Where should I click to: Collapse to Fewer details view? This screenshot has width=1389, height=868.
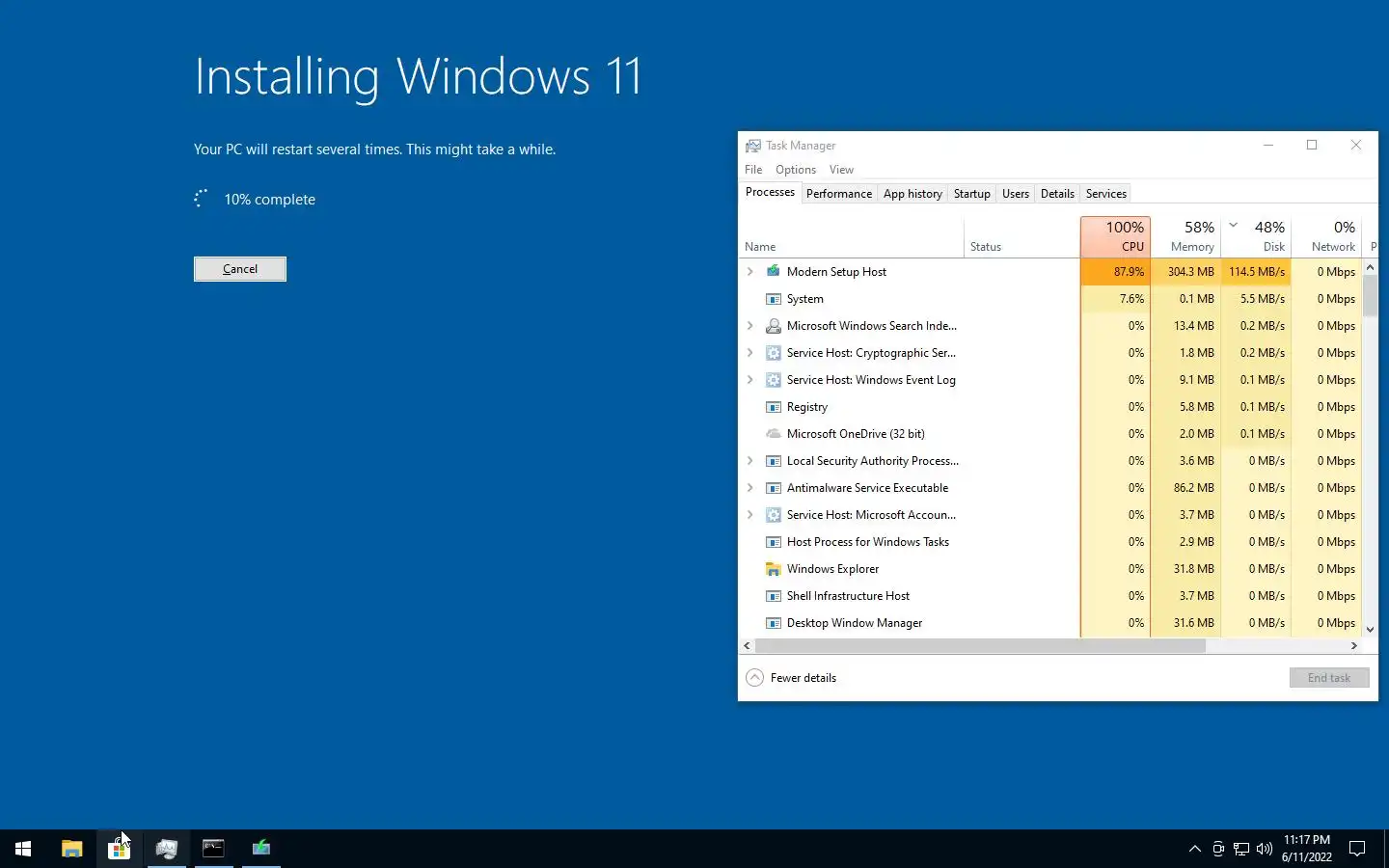tap(791, 678)
